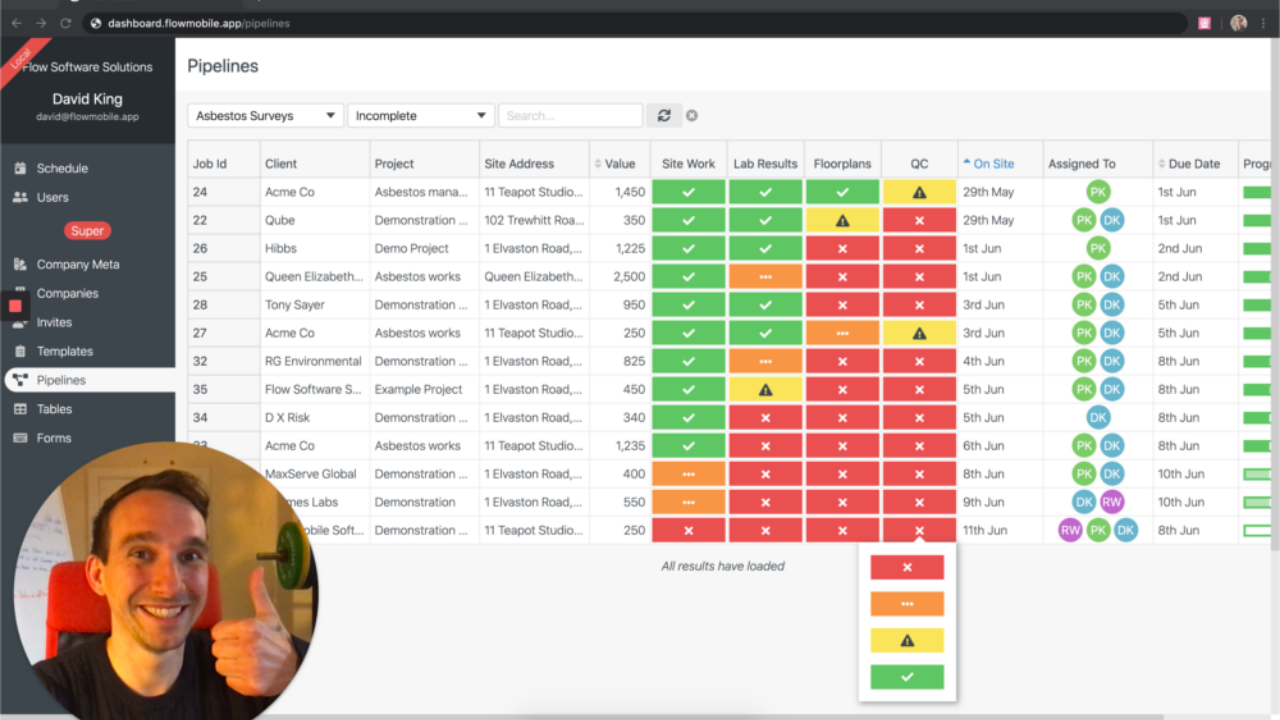
Task: Click the Tables grid icon
Action: click(19, 409)
